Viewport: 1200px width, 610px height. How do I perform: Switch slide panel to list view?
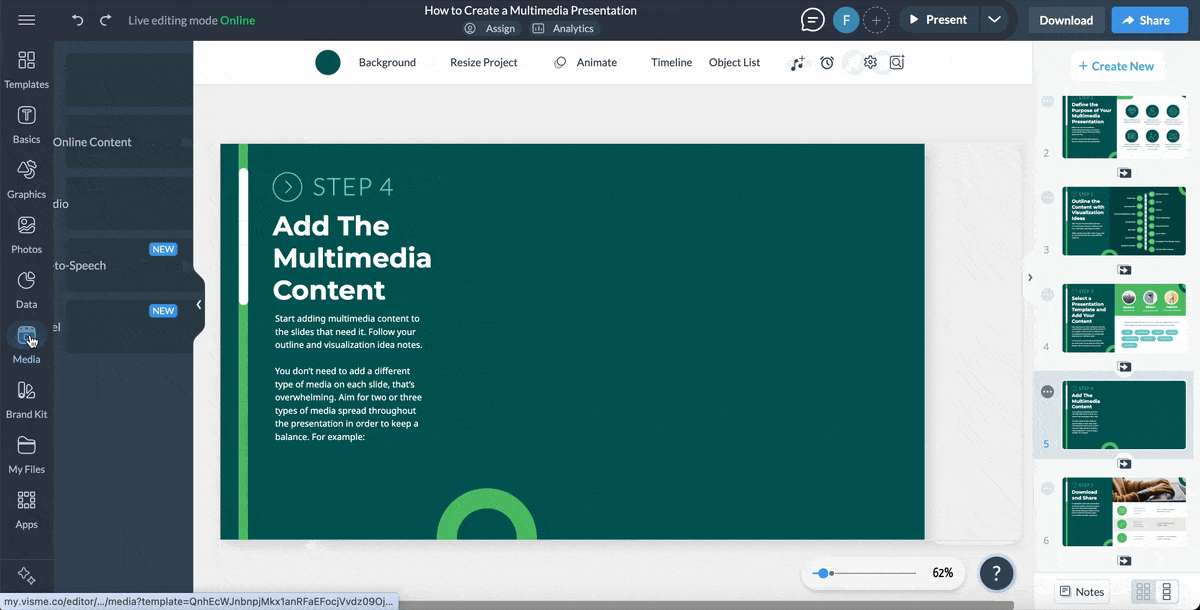tap(1166, 592)
